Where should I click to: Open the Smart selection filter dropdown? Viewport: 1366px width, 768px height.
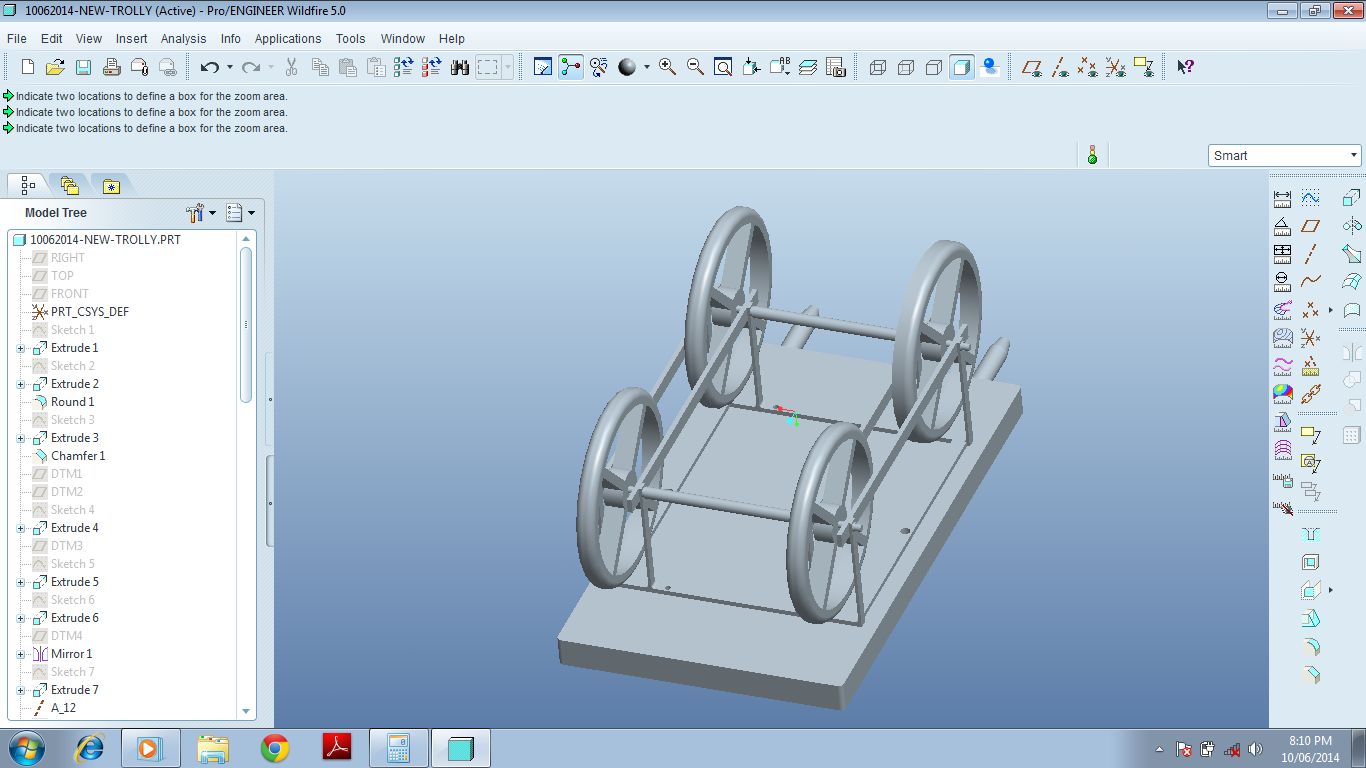click(1285, 155)
